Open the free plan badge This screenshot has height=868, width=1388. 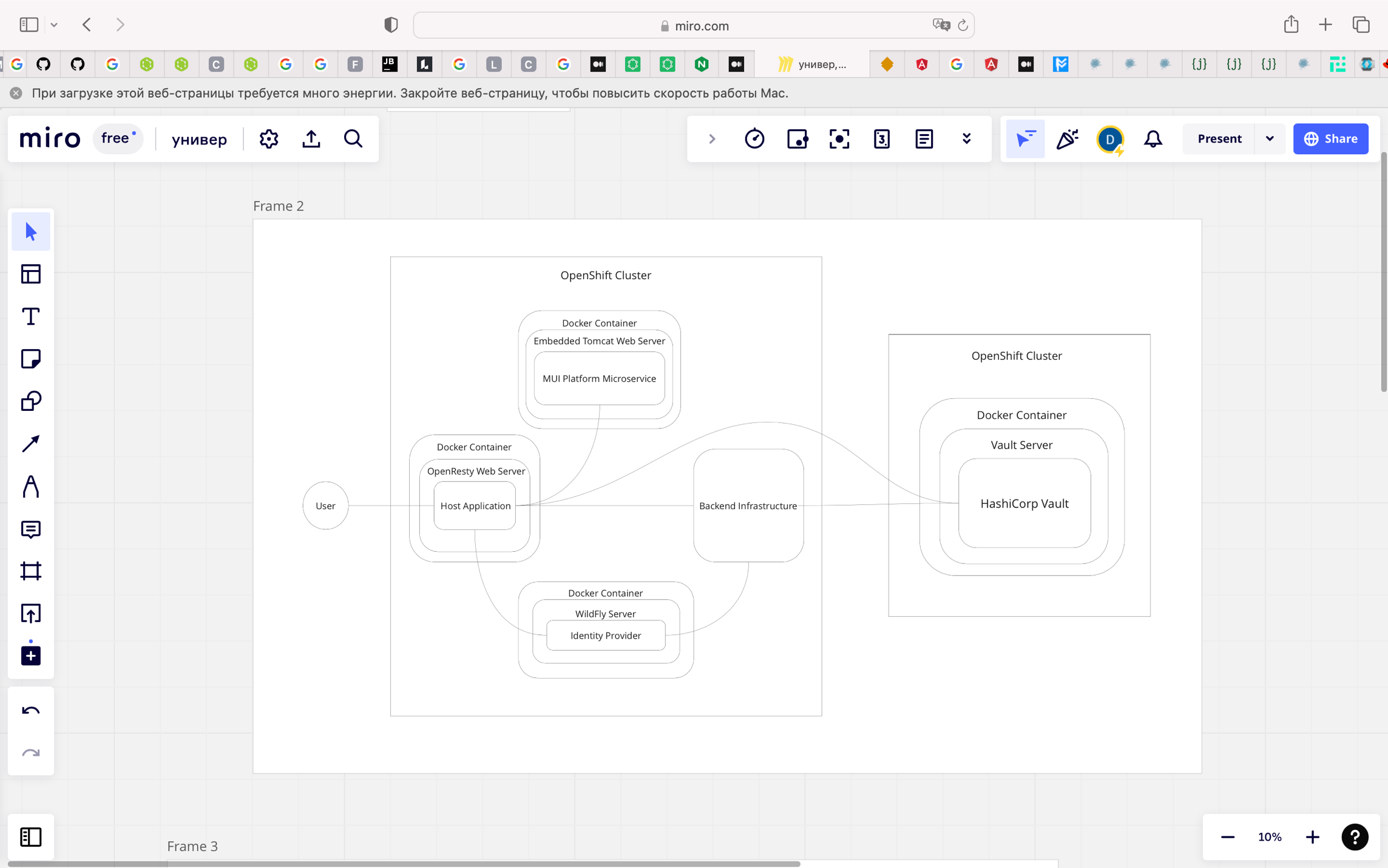118,139
